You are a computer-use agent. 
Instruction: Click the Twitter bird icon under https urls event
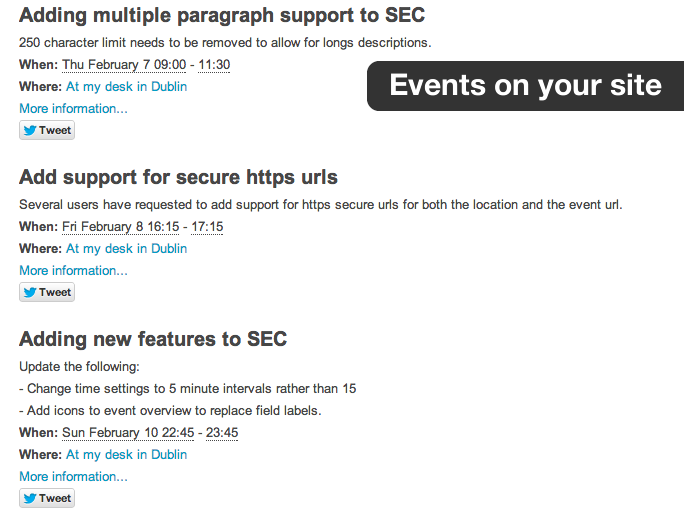pyautogui.click(x=30, y=292)
